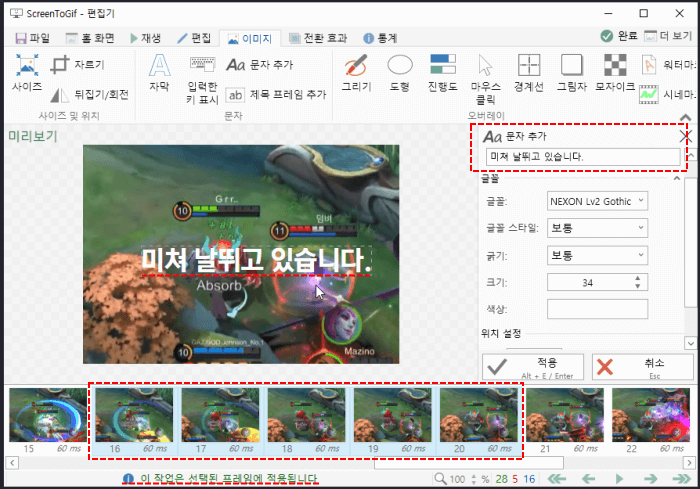The width and height of the screenshot is (700, 489).
Task: Go to the previous frame
Action: tap(588, 479)
